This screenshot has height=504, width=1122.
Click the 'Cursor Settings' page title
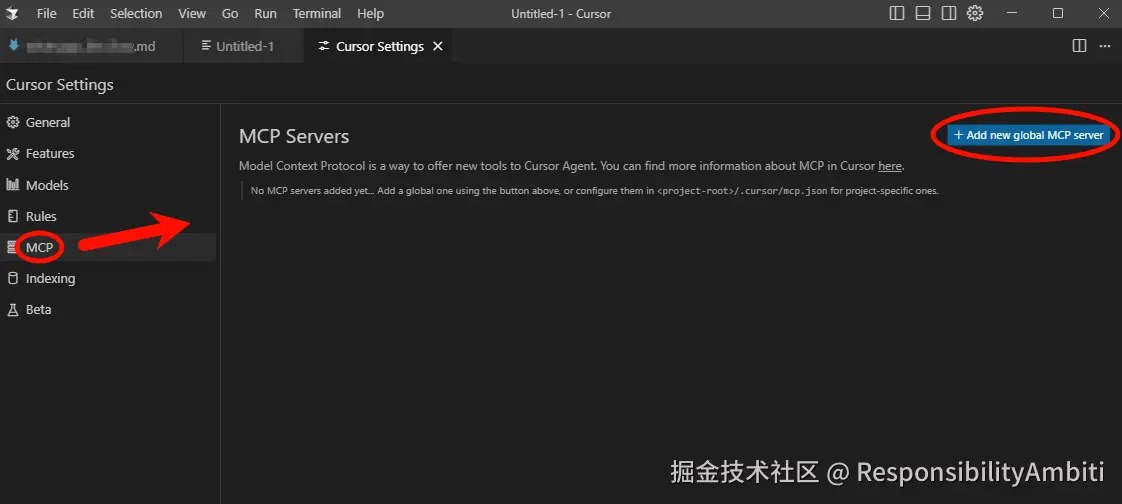click(x=60, y=84)
